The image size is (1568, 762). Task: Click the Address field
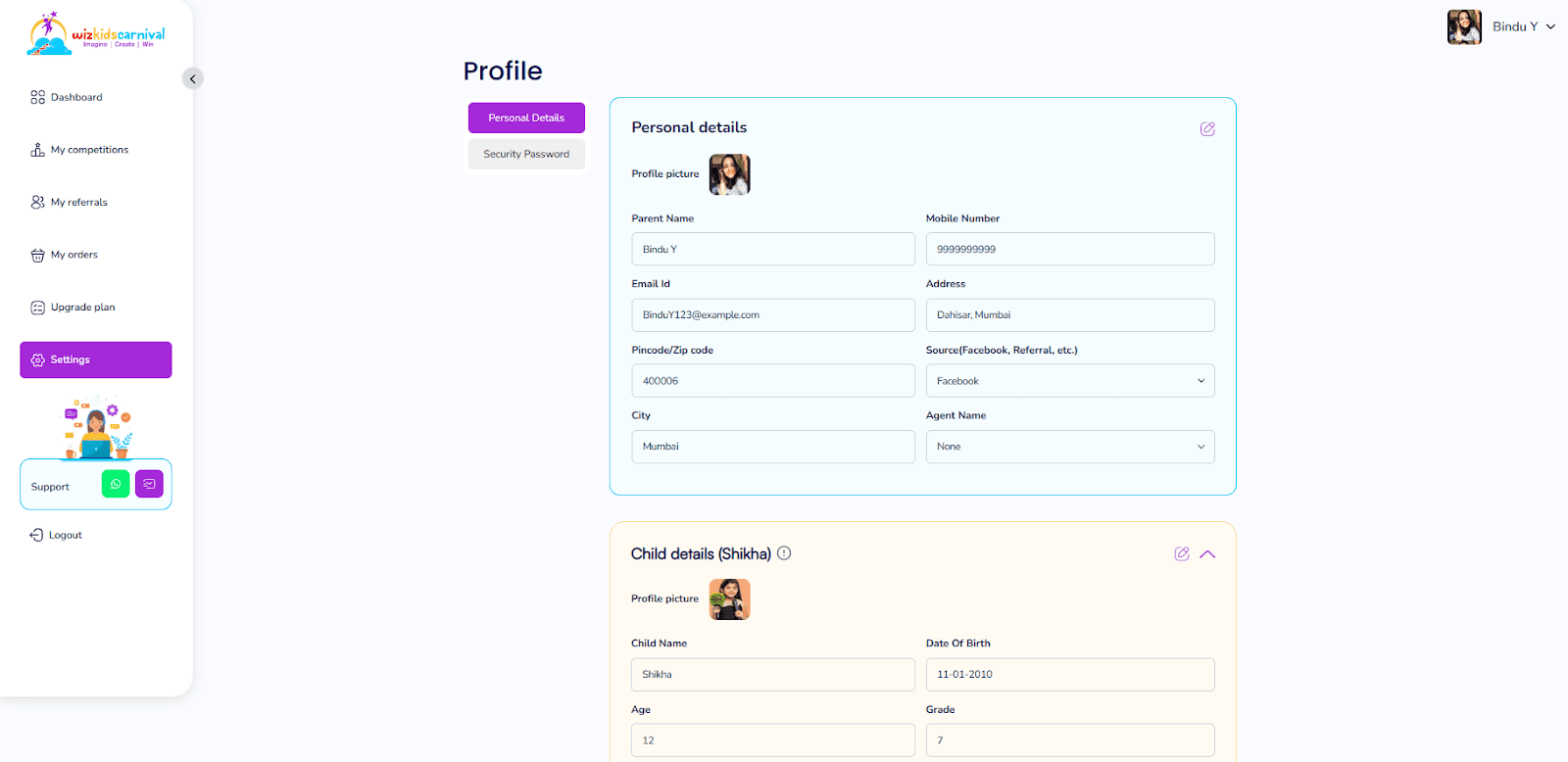(1070, 315)
